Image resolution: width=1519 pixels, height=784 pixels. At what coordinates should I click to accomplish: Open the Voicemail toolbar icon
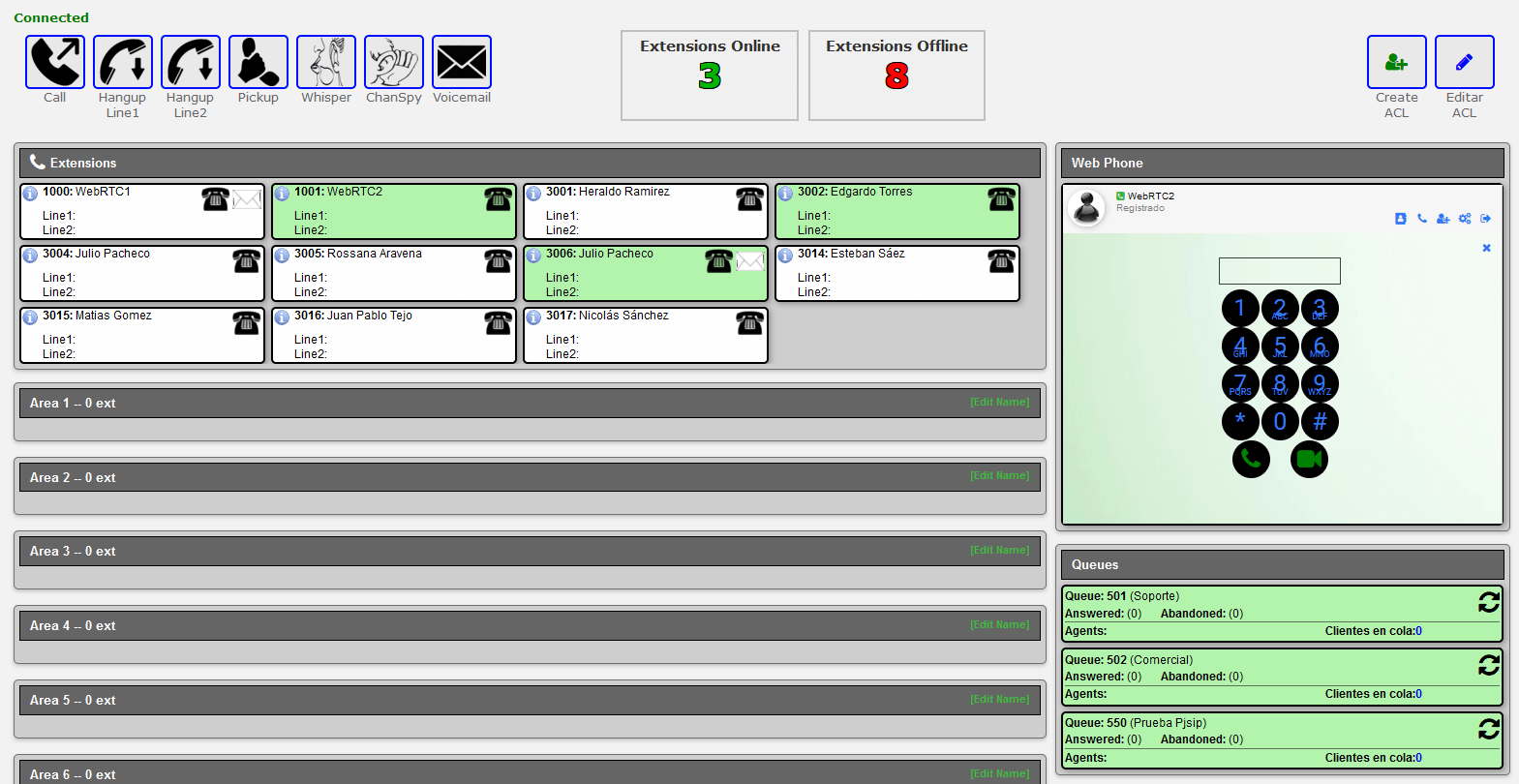coord(462,63)
